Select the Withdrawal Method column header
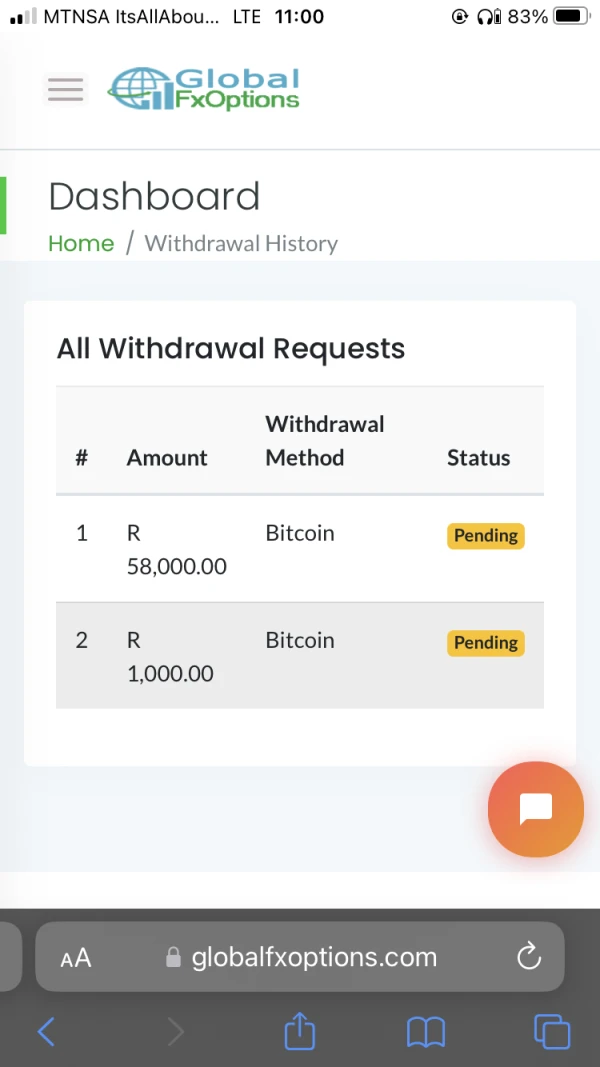The image size is (600, 1067). [x=324, y=441]
